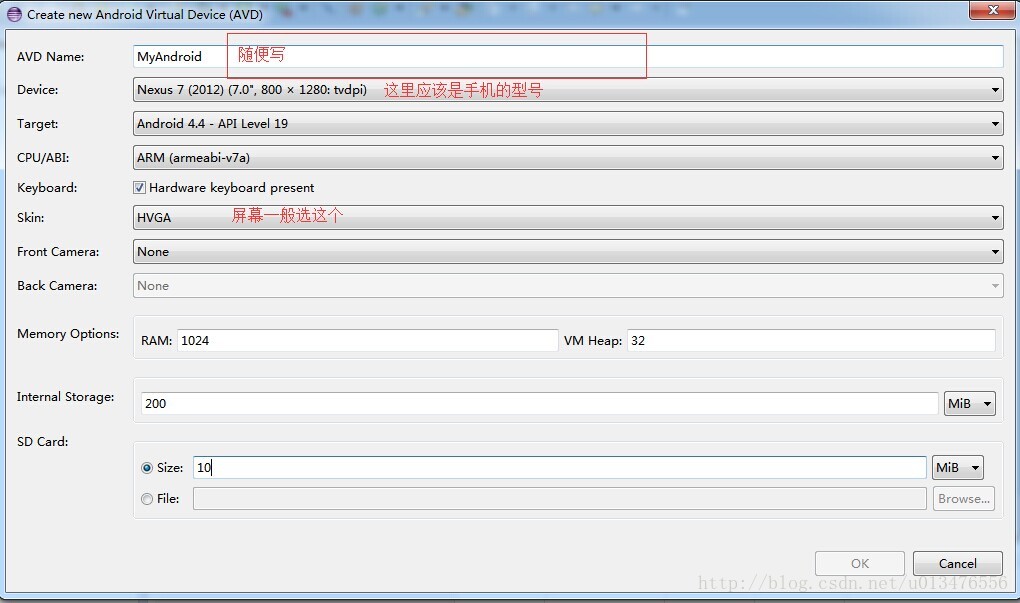Viewport: 1020px width, 603px height.
Task: Open the SD Card size MiB unit dropdown
Action: pos(958,467)
